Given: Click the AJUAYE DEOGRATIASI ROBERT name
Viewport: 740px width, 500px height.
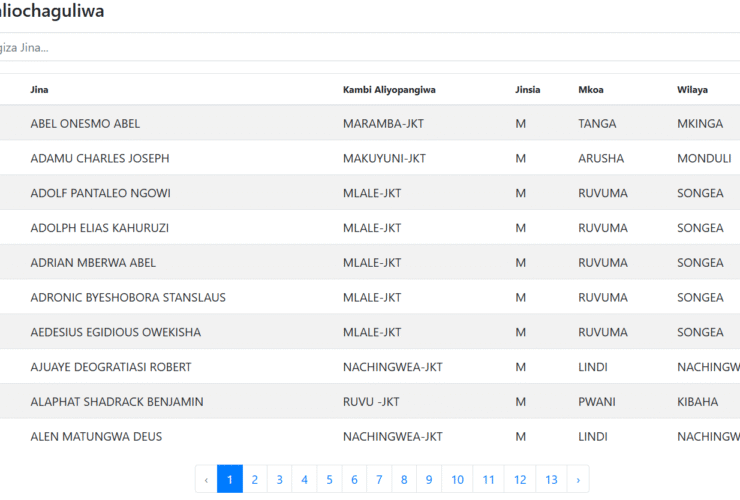Looking at the screenshot, I should 111,367.
